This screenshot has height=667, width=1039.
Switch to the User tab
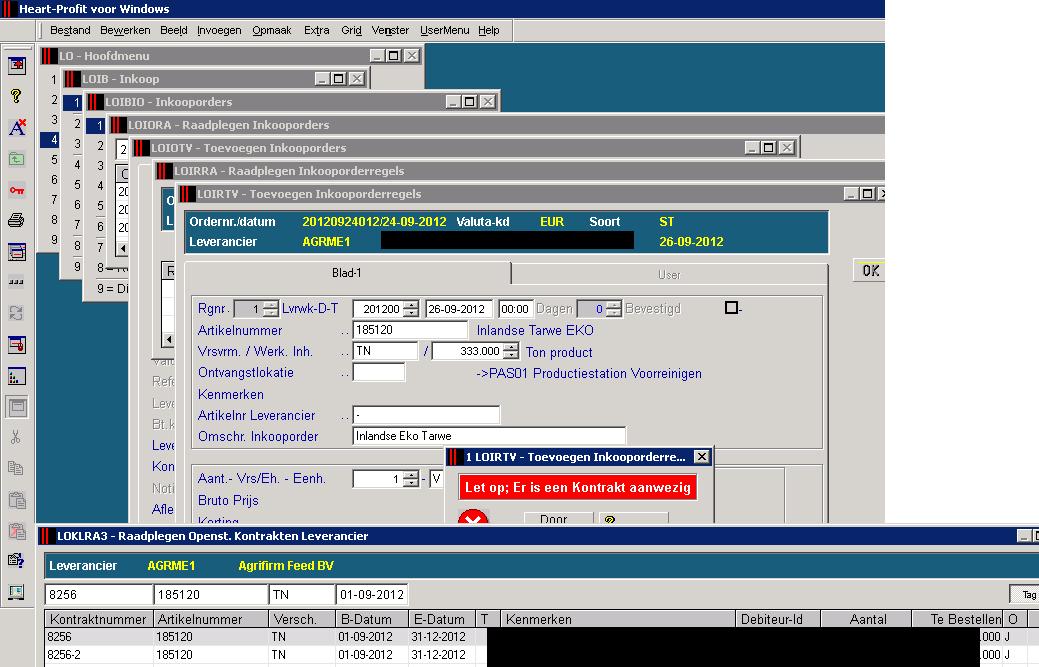(x=669, y=274)
